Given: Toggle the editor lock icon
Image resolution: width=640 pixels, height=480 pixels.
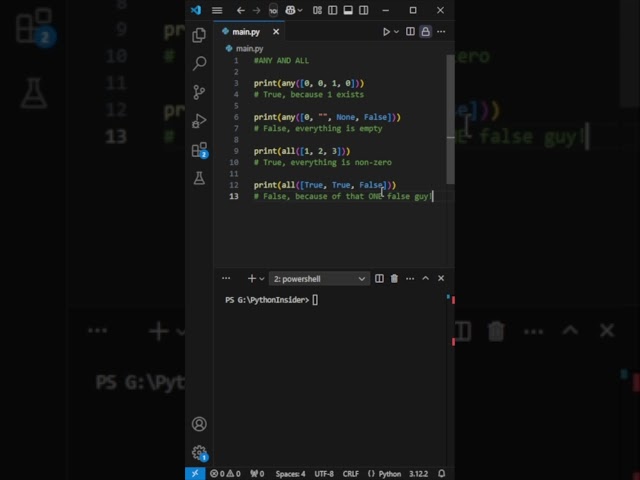Looking at the screenshot, I should [426, 32].
